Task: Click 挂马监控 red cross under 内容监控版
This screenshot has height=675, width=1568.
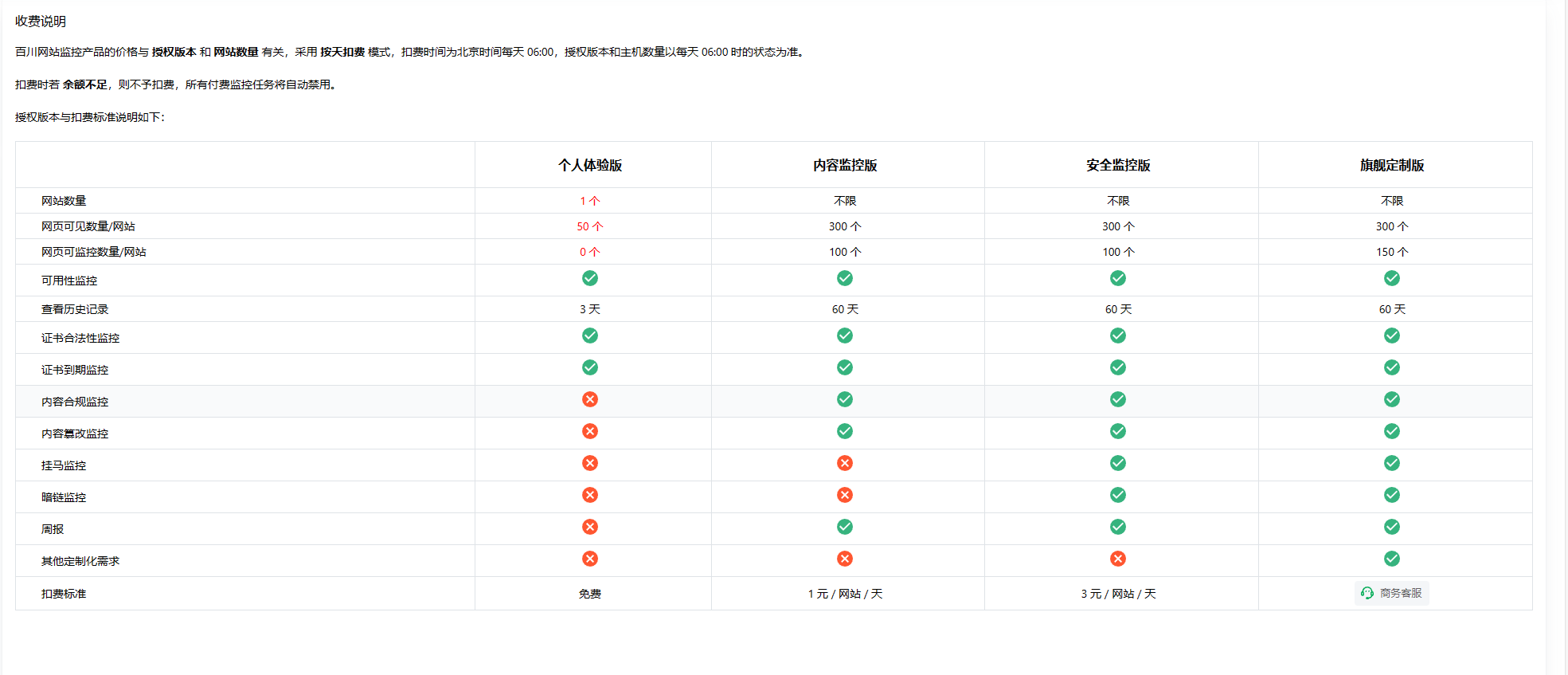Action: pos(845,463)
